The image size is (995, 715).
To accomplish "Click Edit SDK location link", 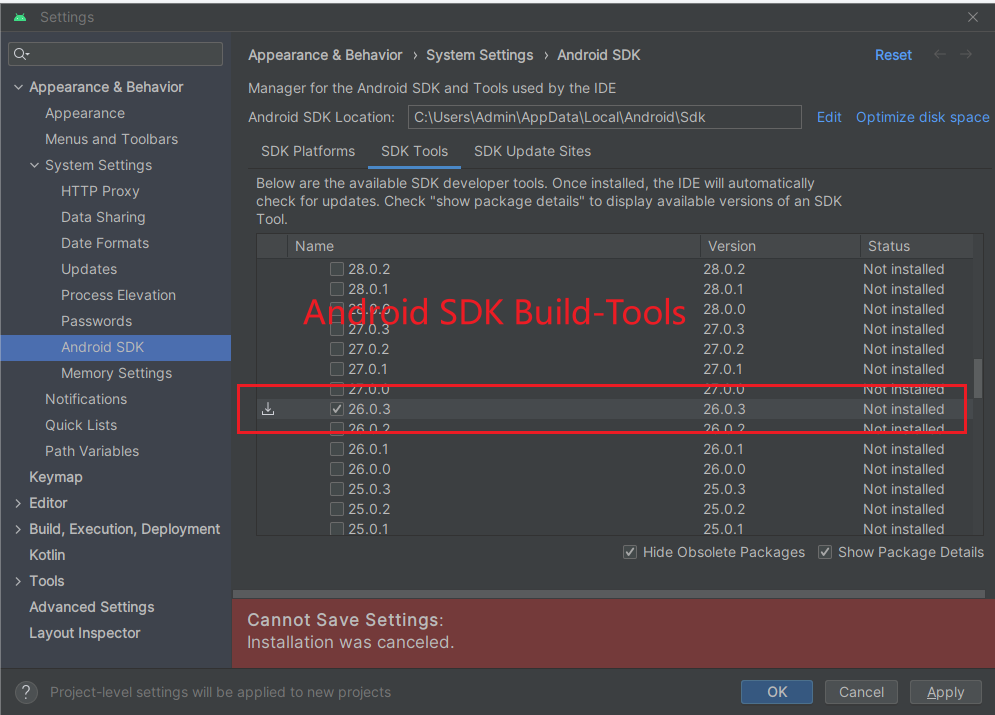I will pos(829,117).
